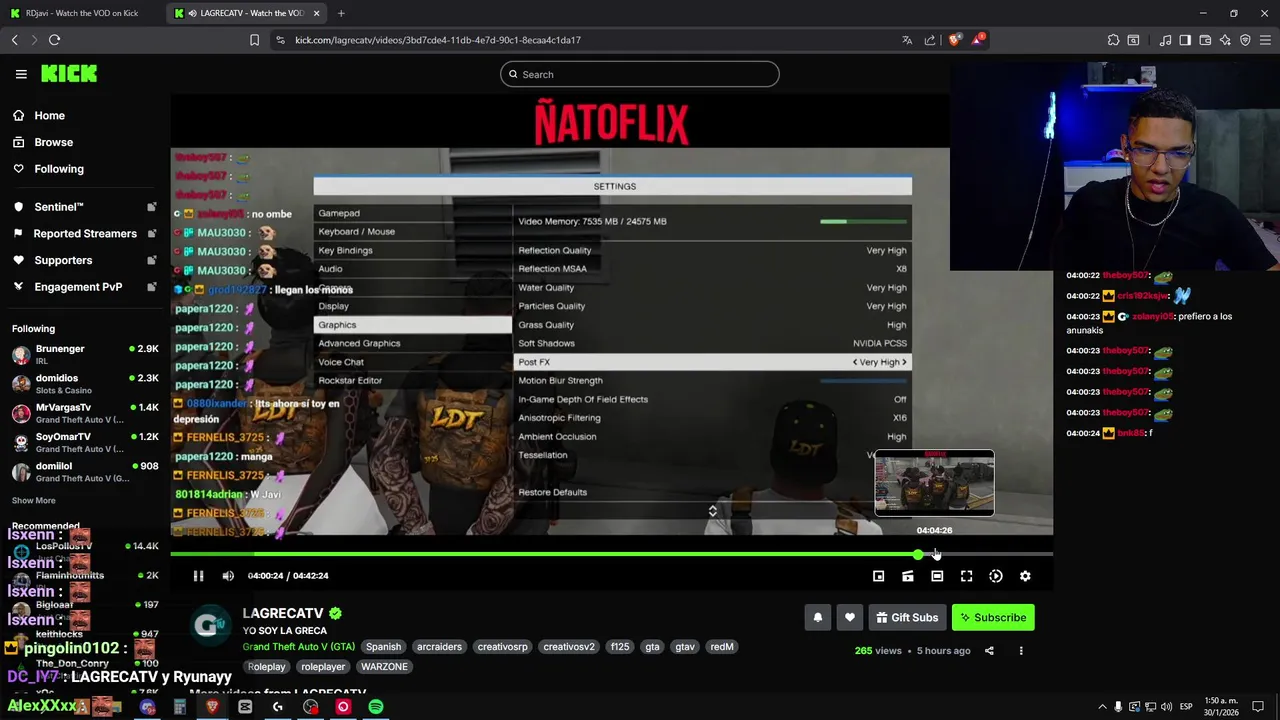Open Sentinel™ in the sidebar
Viewport: 1280px width, 720px height.
click(x=59, y=207)
